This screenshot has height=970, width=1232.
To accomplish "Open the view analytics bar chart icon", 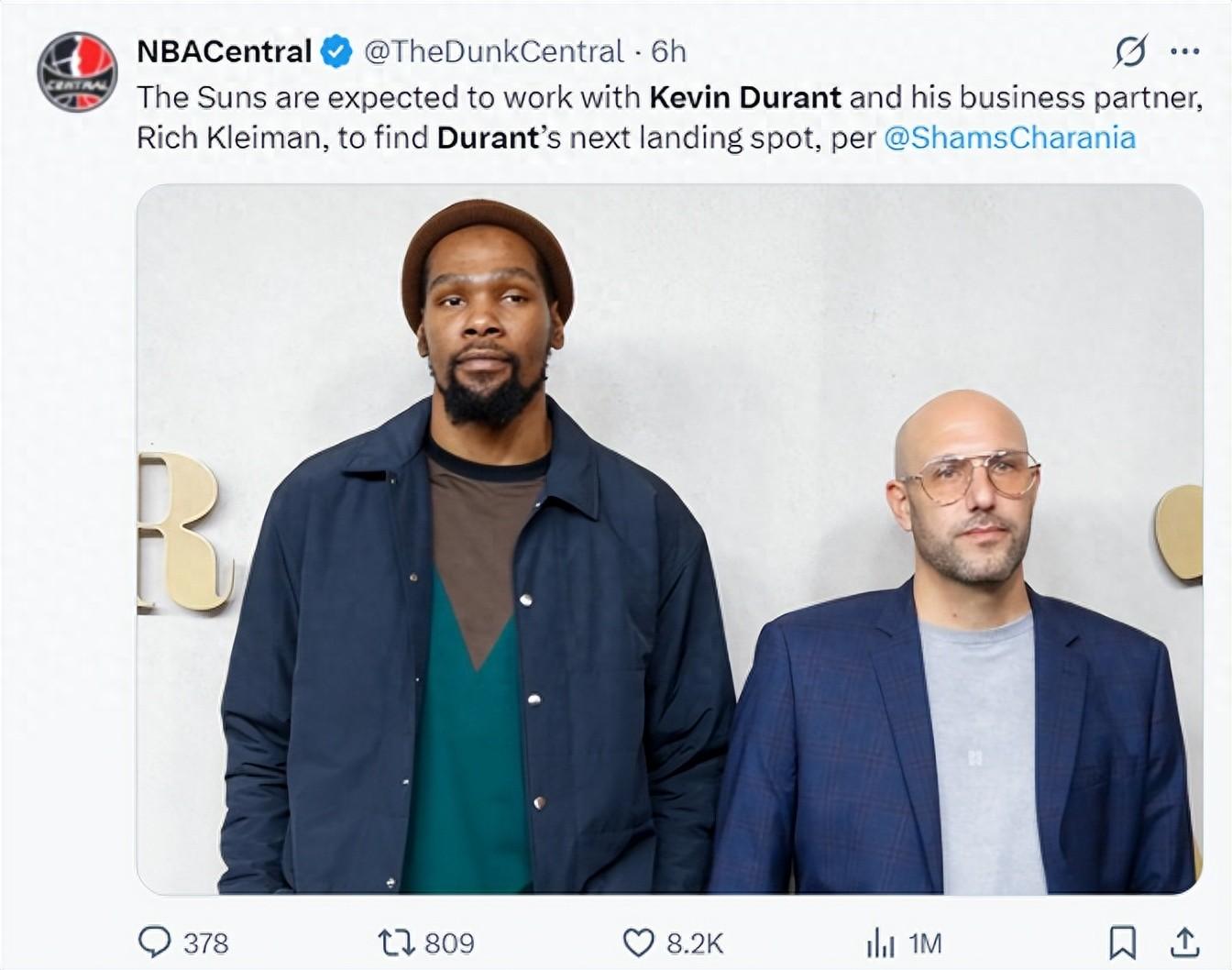I will pyautogui.click(x=880, y=942).
